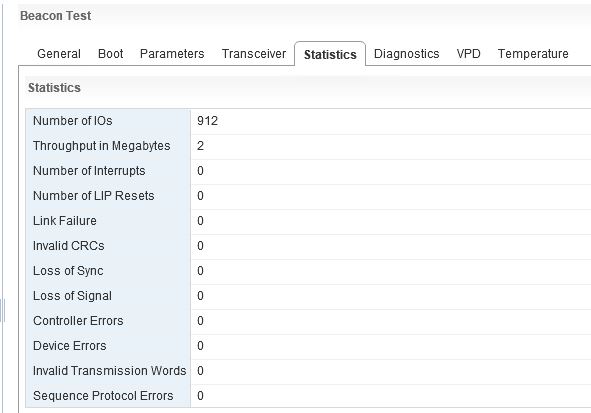Click the Link Failure label
Screen dimensions: 591x413
[64, 220]
